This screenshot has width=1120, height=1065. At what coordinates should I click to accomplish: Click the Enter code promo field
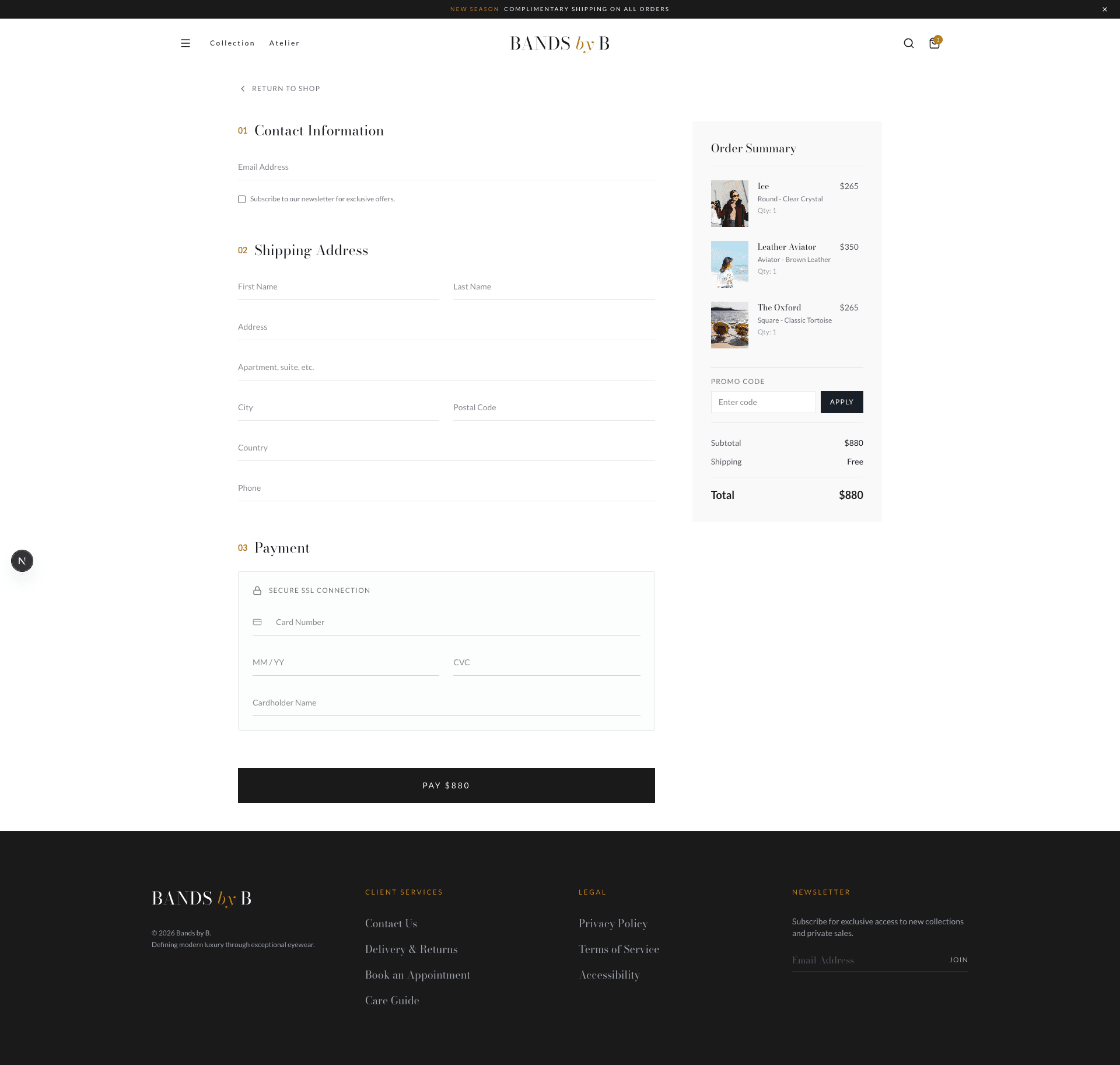(763, 401)
